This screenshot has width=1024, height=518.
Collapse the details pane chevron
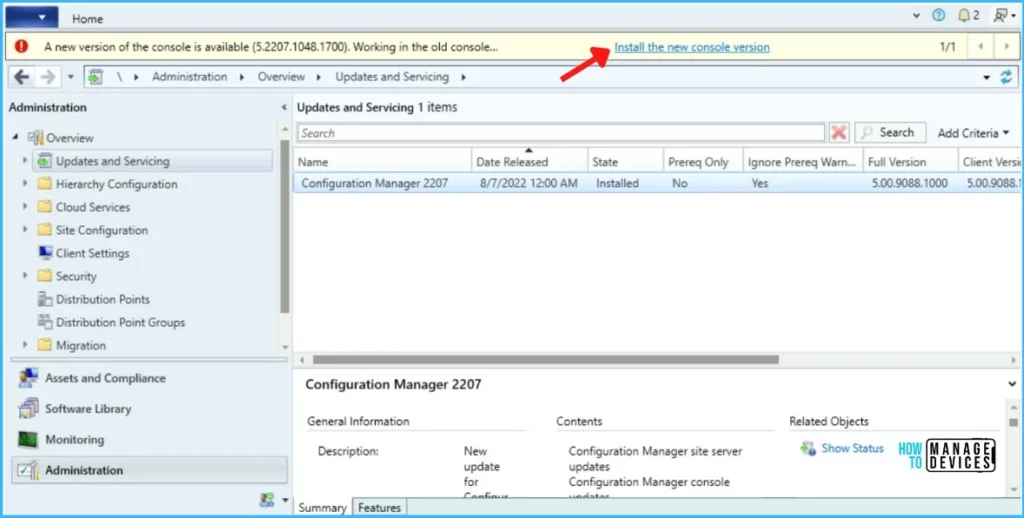pos(1012,384)
